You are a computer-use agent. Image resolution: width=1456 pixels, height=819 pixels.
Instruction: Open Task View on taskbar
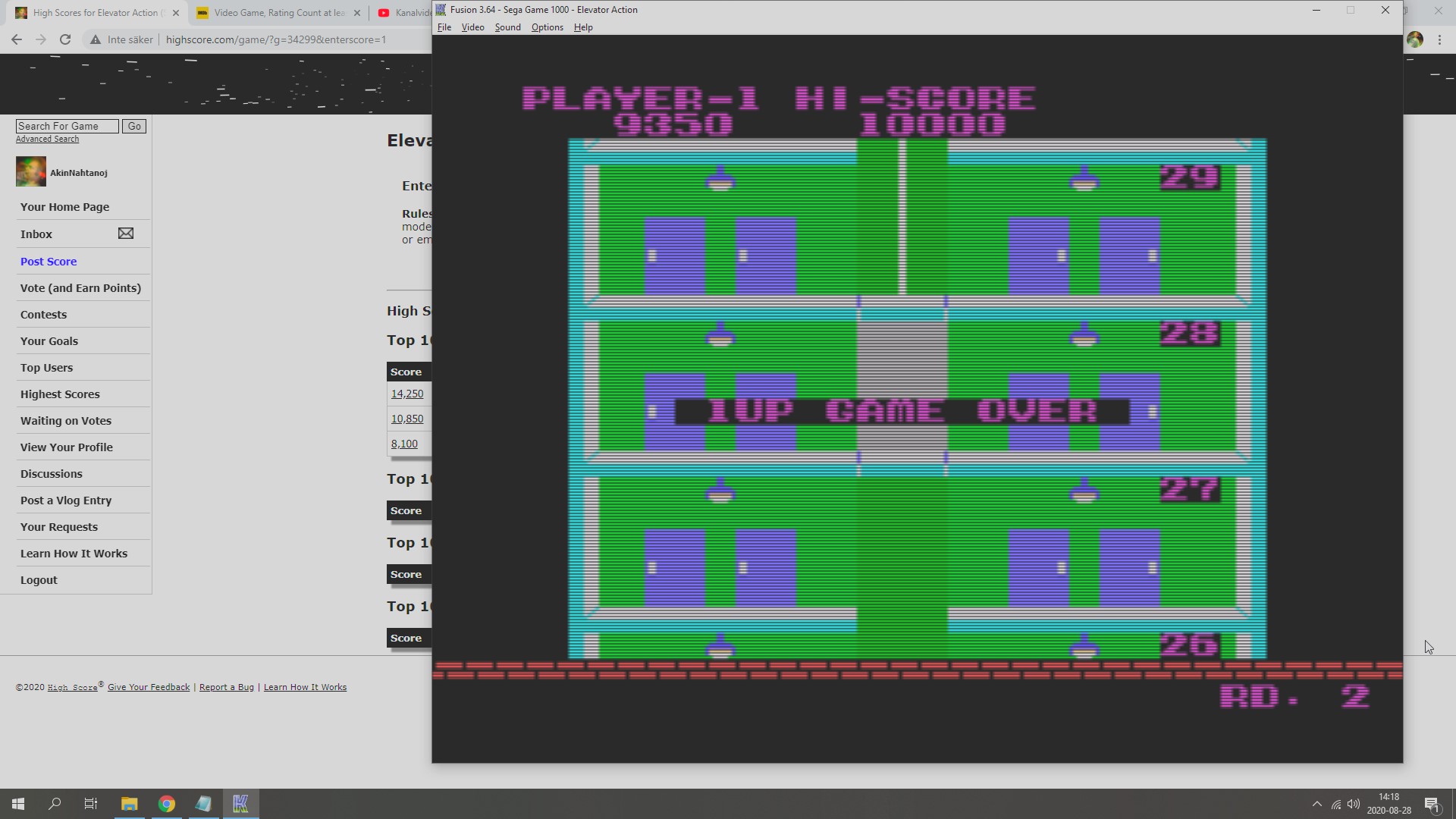[x=91, y=804]
